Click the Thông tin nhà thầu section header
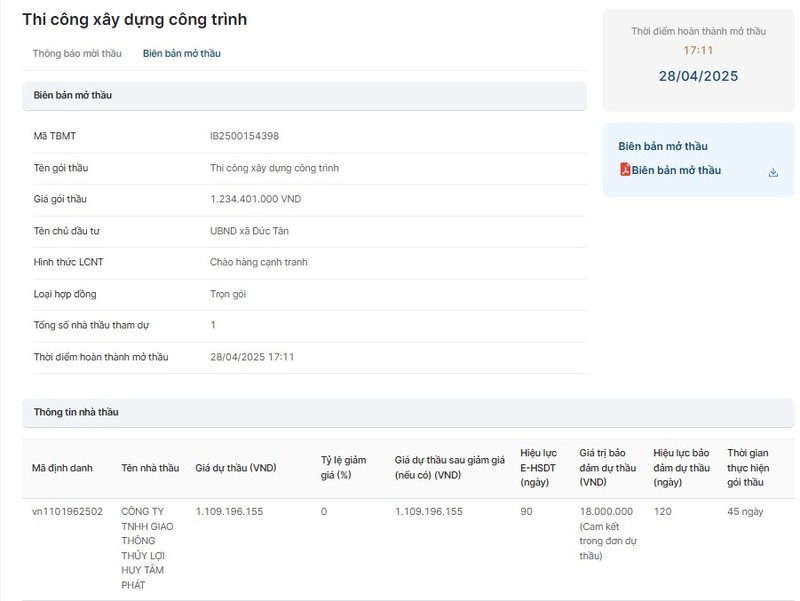Screen dimensions: 800x601 pos(408,412)
